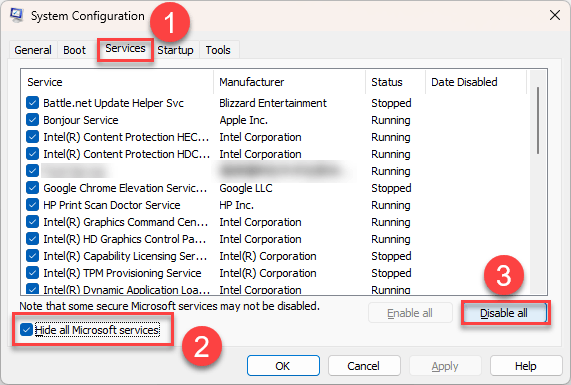The width and height of the screenshot is (571, 385).
Task: Click the System Configuration title bar icon
Action: [17, 15]
